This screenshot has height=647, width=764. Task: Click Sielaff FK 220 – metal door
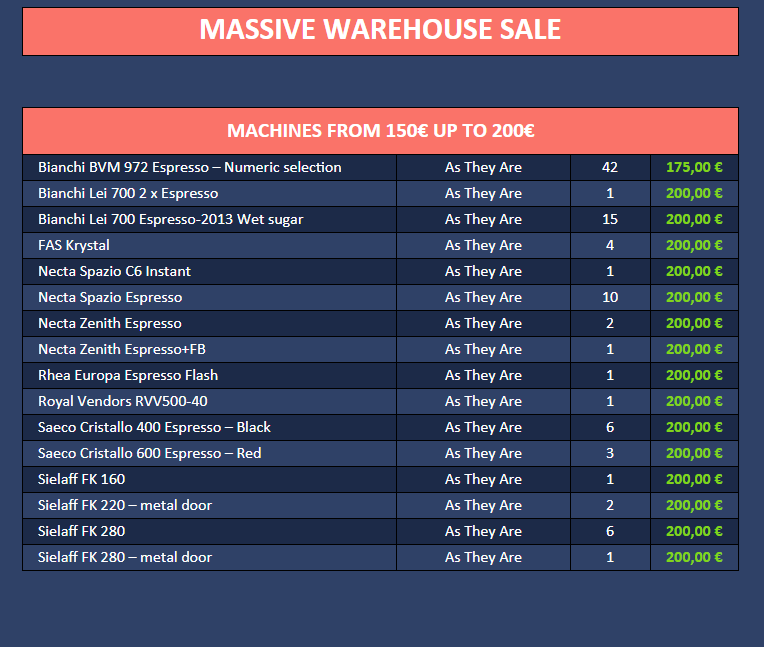pyautogui.click(x=125, y=505)
